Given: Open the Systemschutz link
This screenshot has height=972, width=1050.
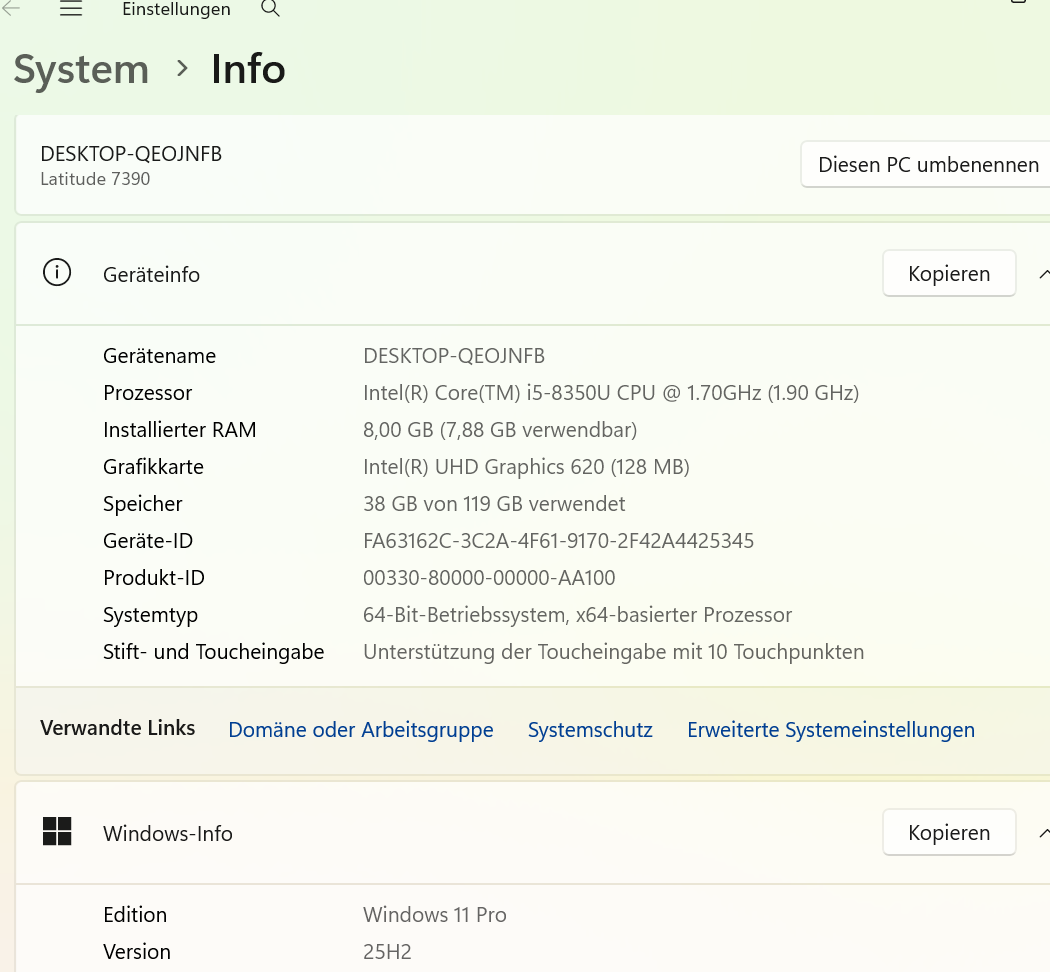Looking at the screenshot, I should (x=590, y=730).
